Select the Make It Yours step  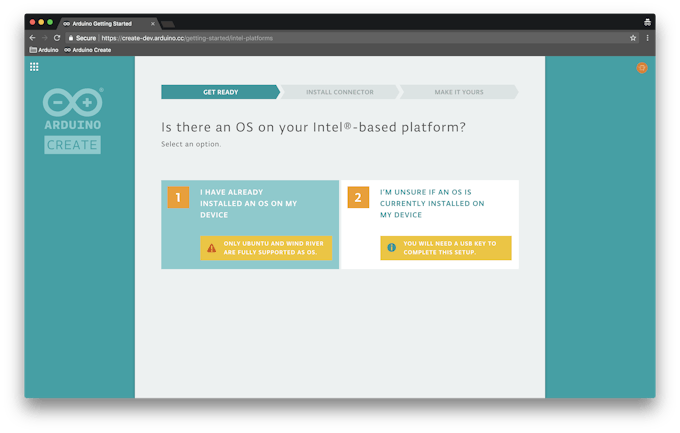459,92
